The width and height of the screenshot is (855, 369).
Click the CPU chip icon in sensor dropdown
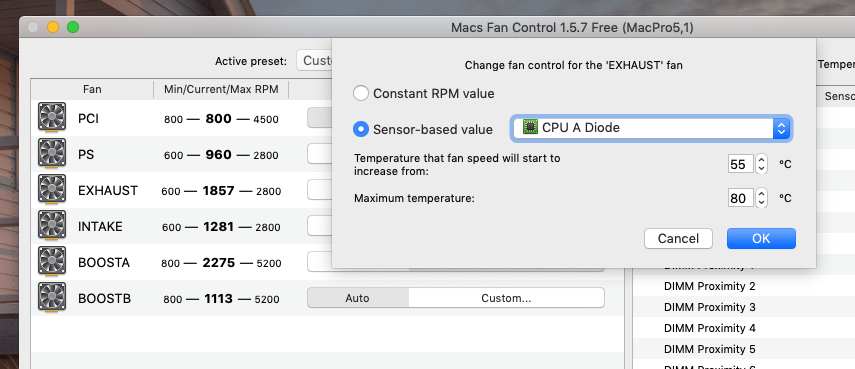pyautogui.click(x=529, y=128)
